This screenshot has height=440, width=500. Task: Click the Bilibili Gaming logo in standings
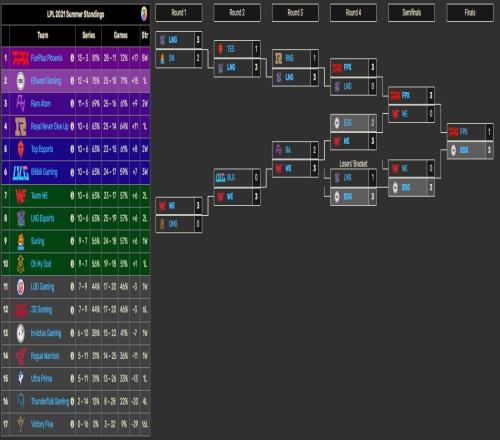pos(21,172)
